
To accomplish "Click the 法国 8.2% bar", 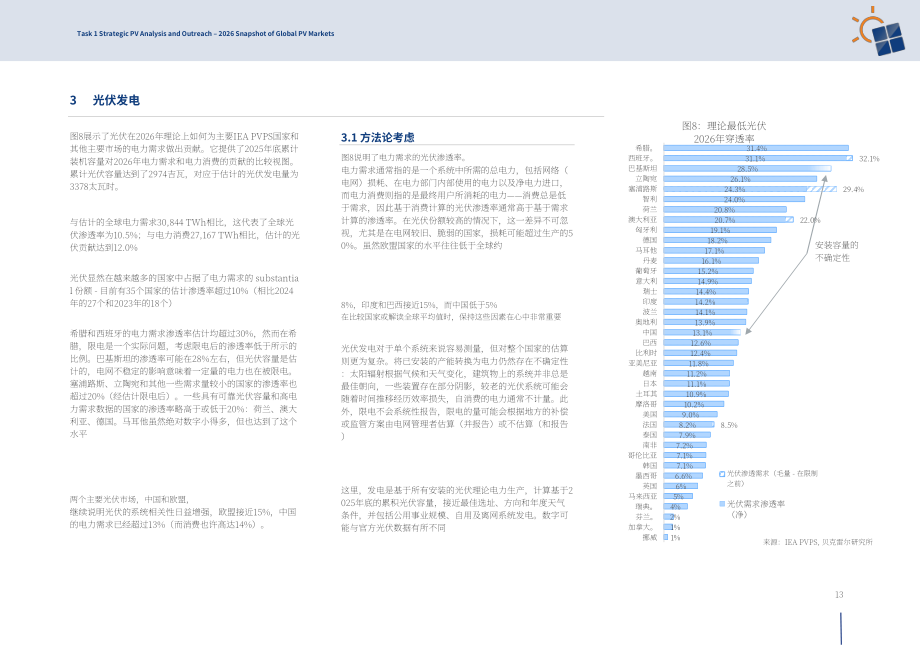I will tap(688, 425).
